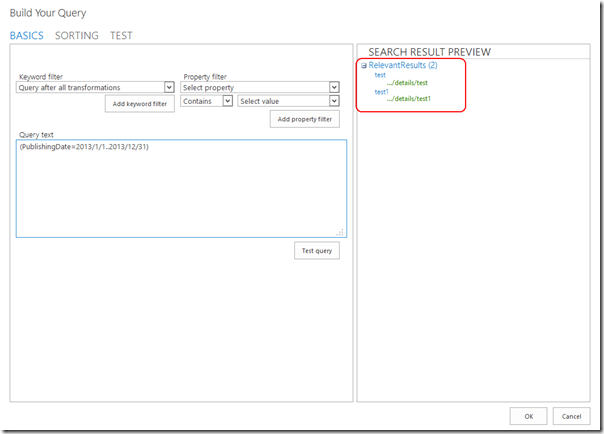
Task: Click inside the Query text box
Action: click(x=181, y=189)
